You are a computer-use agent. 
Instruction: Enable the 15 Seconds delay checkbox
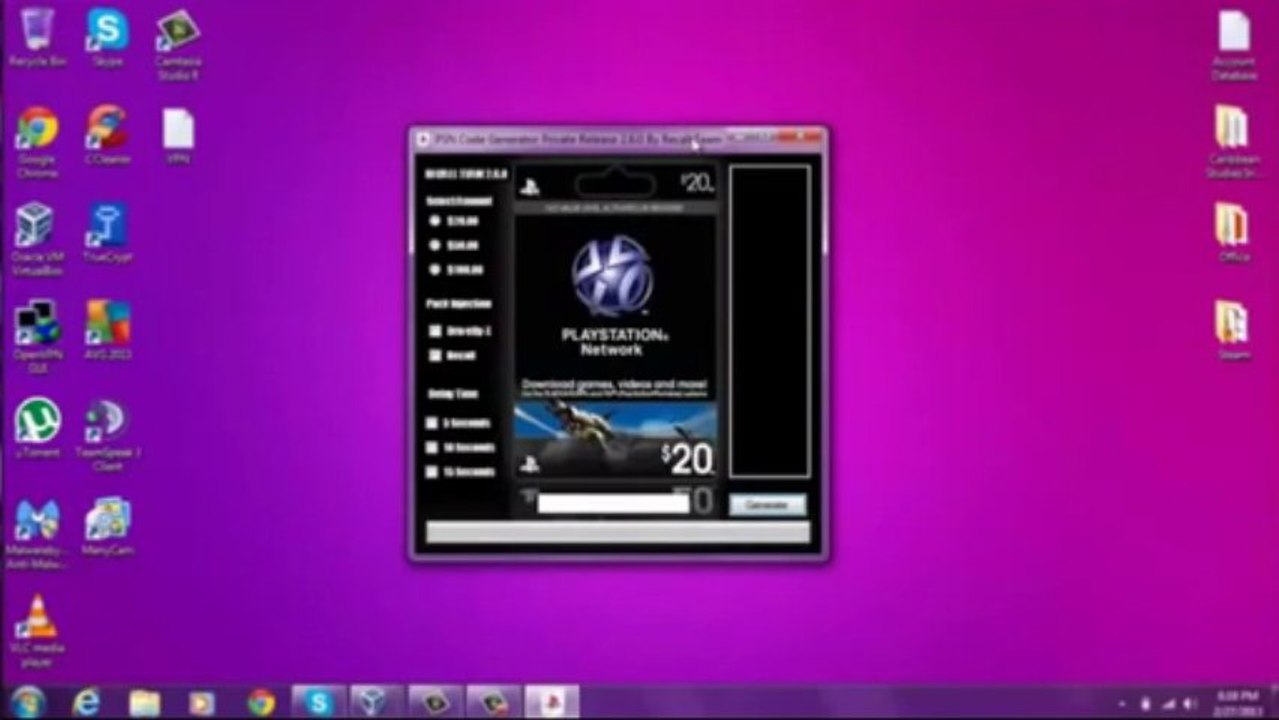(x=432, y=472)
